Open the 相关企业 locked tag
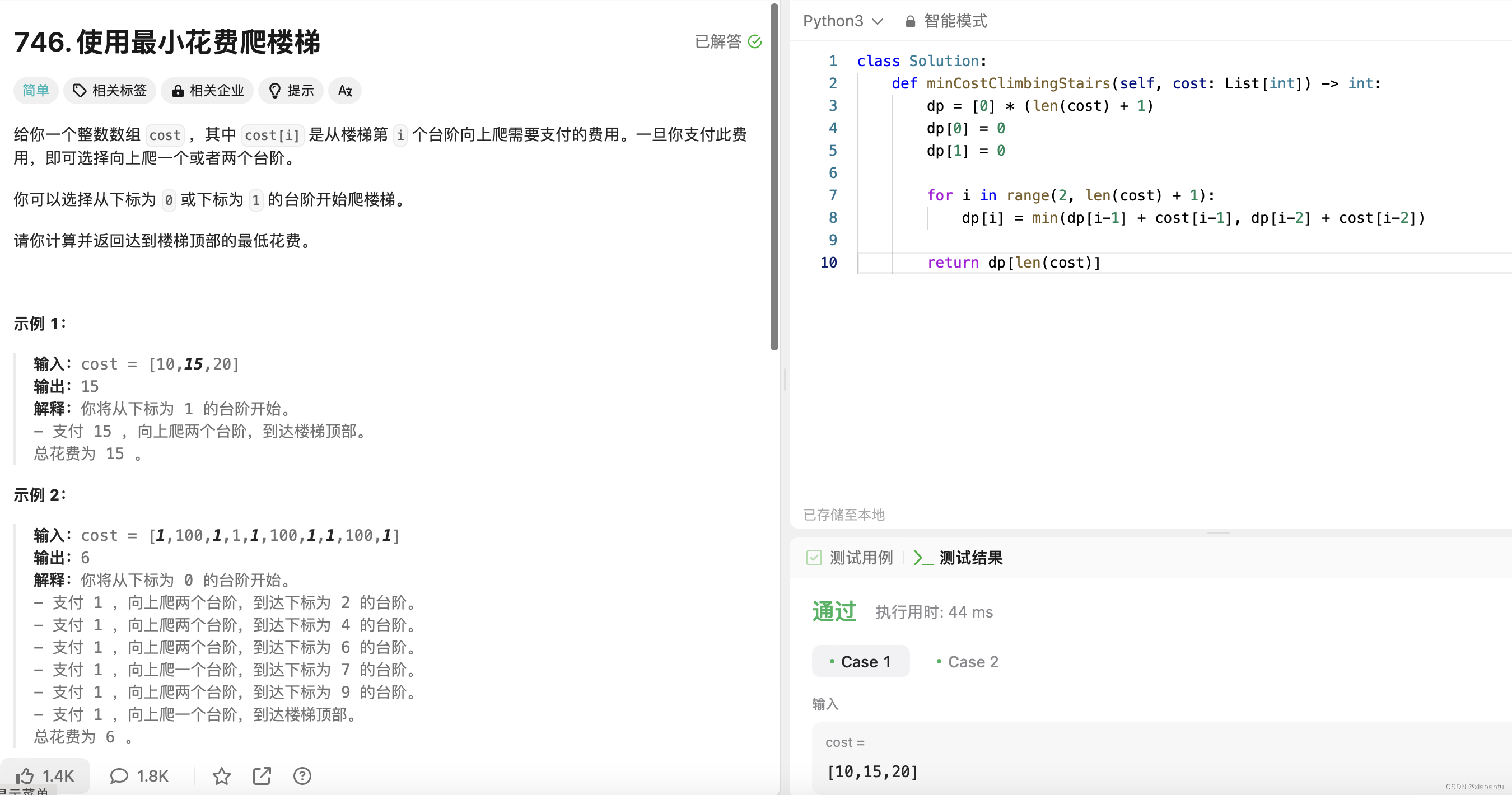This screenshot has height=795, width=1512. pyautogui.click(x=207, y=90)
